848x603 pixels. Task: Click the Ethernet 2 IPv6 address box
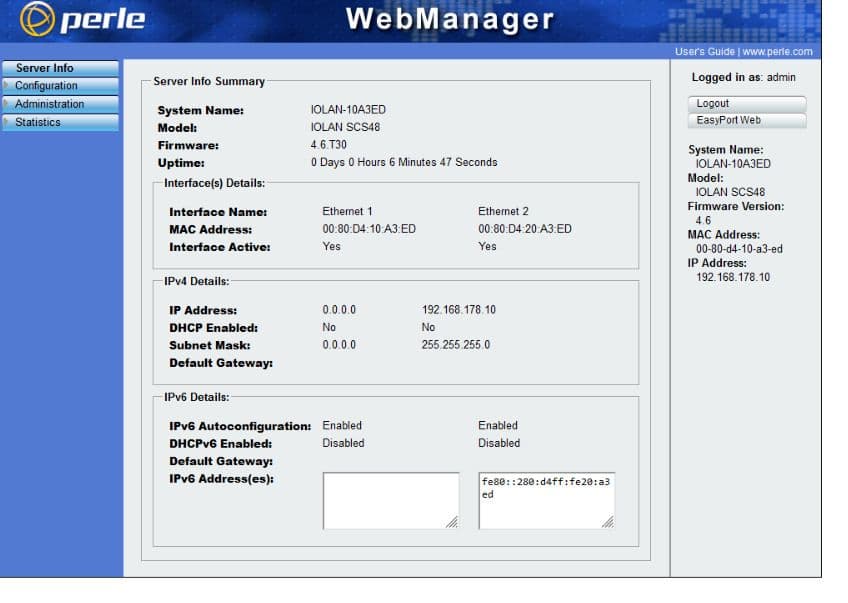click(540, 500)
